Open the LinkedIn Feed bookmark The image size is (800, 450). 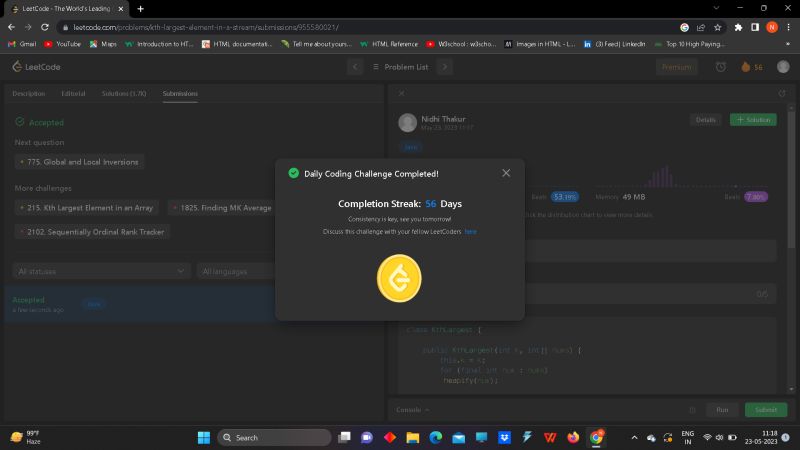tap(614, 44)
